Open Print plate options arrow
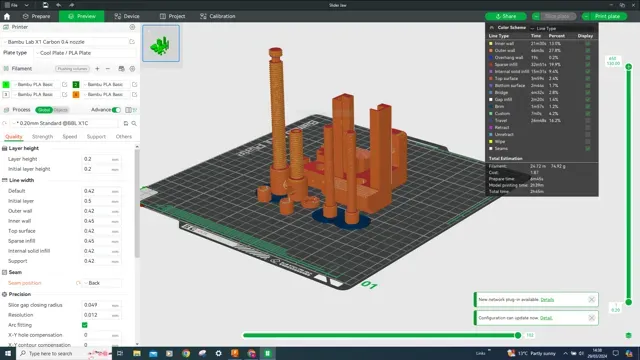 tap(586, 16)
